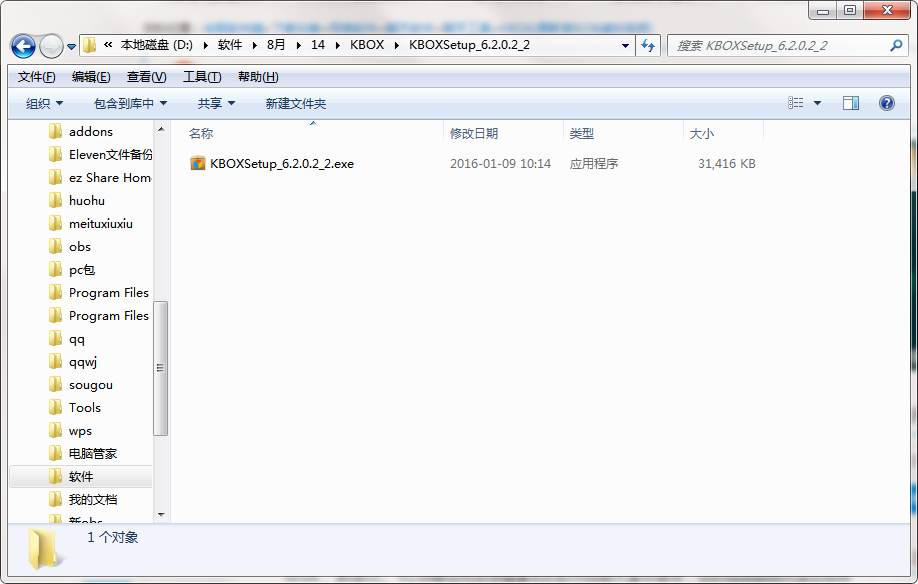
Task: Click the 电脑管家 folder icon
Action: pyautogui.click(x=55, y=454)
